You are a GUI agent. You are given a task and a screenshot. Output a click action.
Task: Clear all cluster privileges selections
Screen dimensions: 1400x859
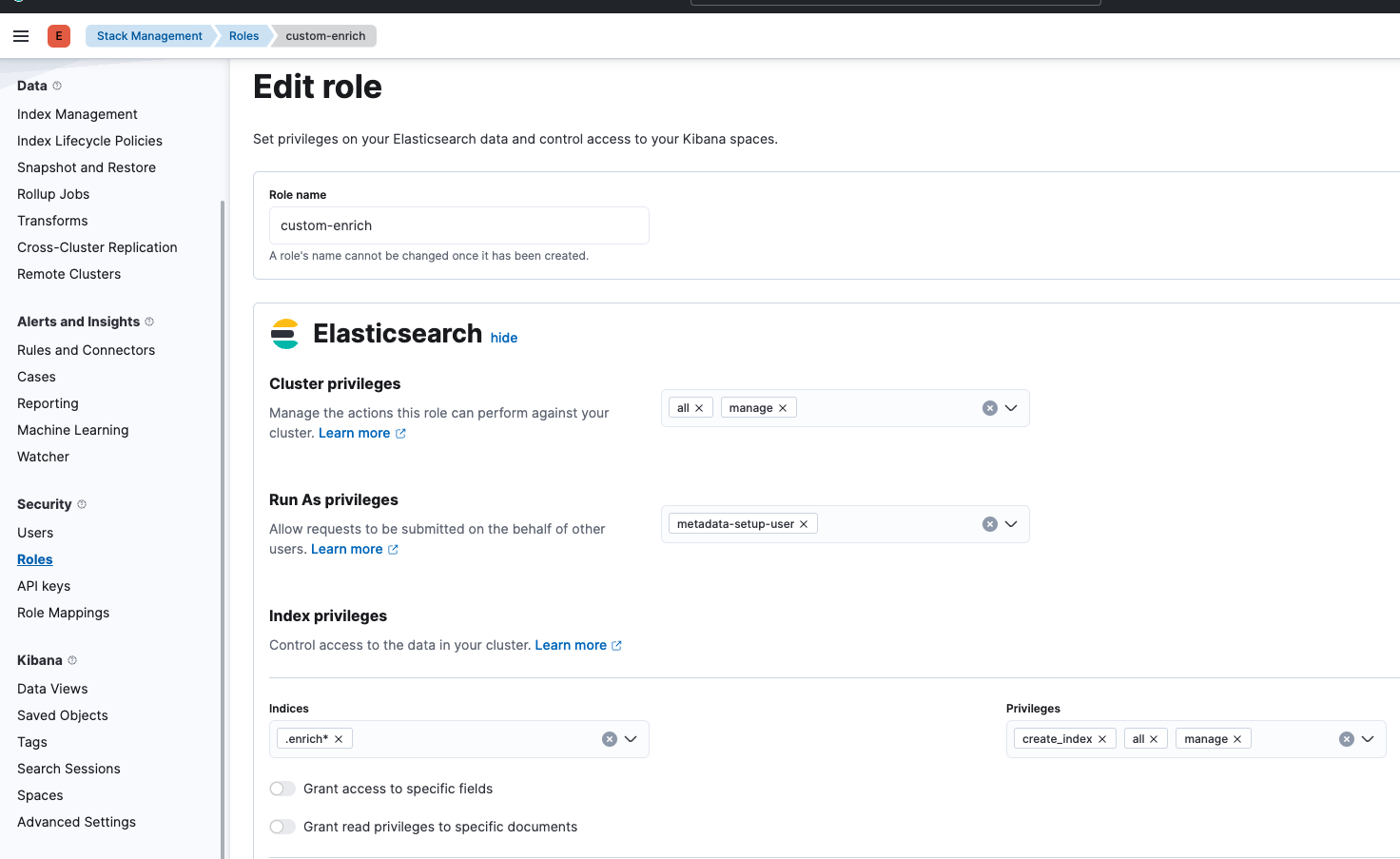[990, 408]
